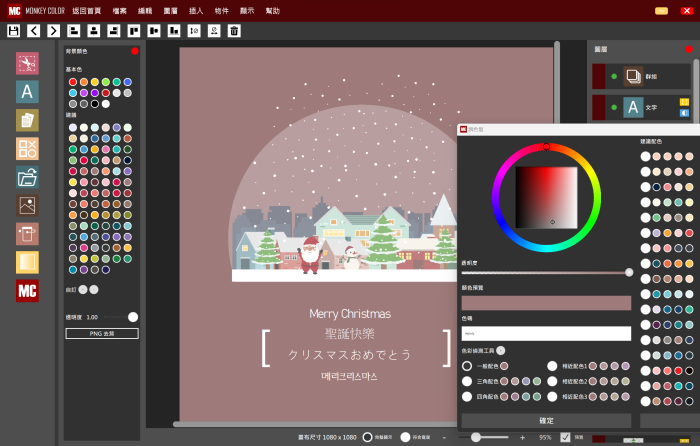Select the text tool 'A' in sidebar
Image resolution: width=700 pixels, height=446 pixels.
point(27,92)
